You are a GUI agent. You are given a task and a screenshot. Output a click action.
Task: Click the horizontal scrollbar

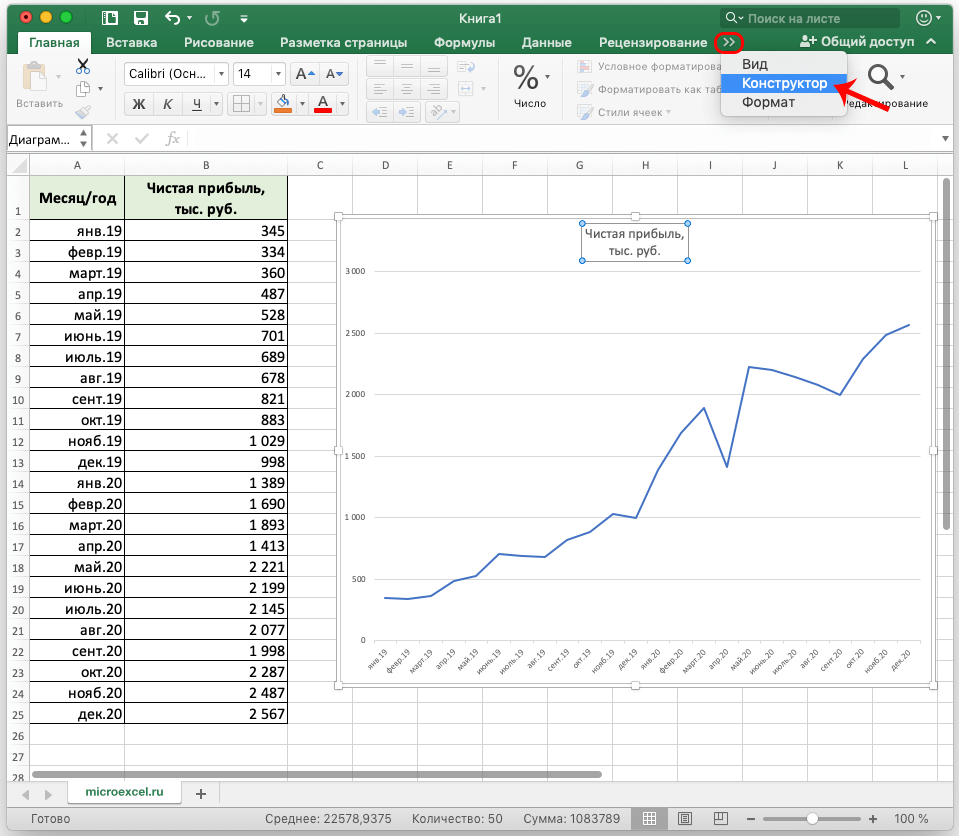click(x=317, y=774)
